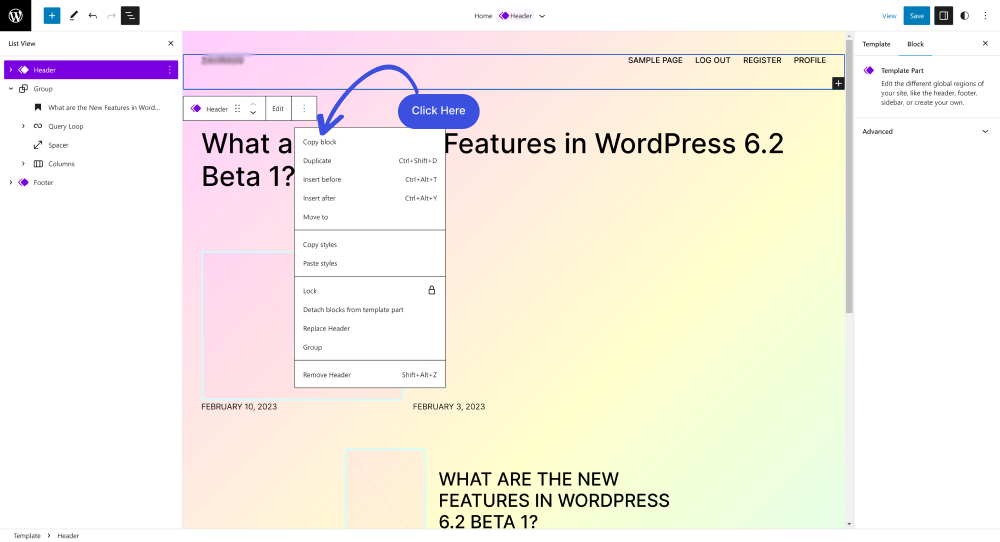
Task: Click the FEBRUARY 3, 2023 post date
Action: (x=448, y=406)
